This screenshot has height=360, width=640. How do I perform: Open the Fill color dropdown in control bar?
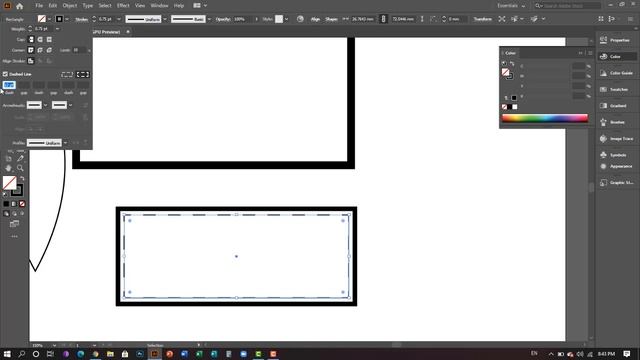[49, 19]
